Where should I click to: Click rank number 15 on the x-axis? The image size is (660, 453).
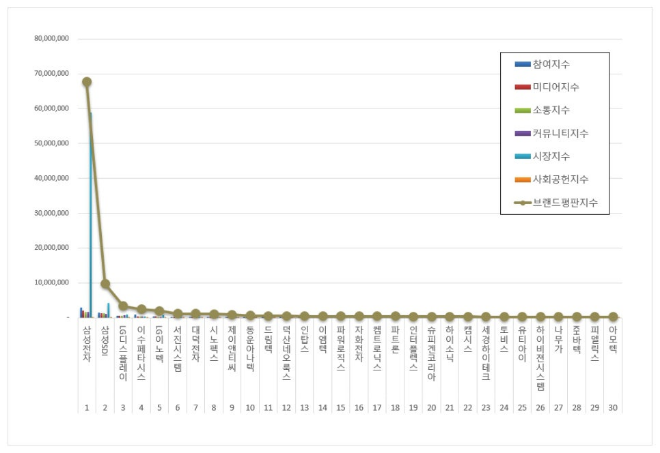coord(341,408)
